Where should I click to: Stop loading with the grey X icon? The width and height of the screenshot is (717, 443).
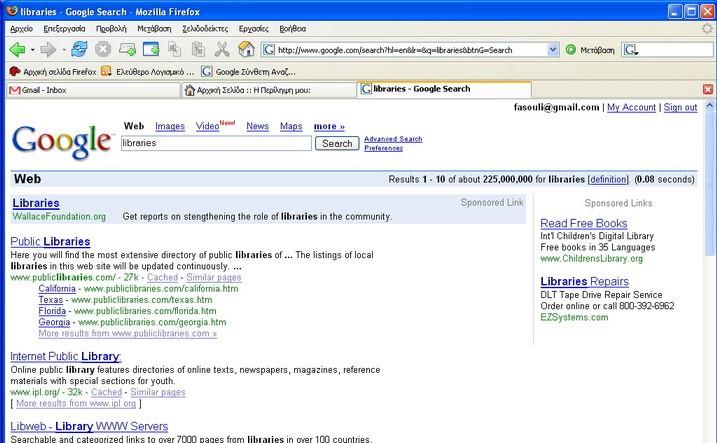[103, 49]
